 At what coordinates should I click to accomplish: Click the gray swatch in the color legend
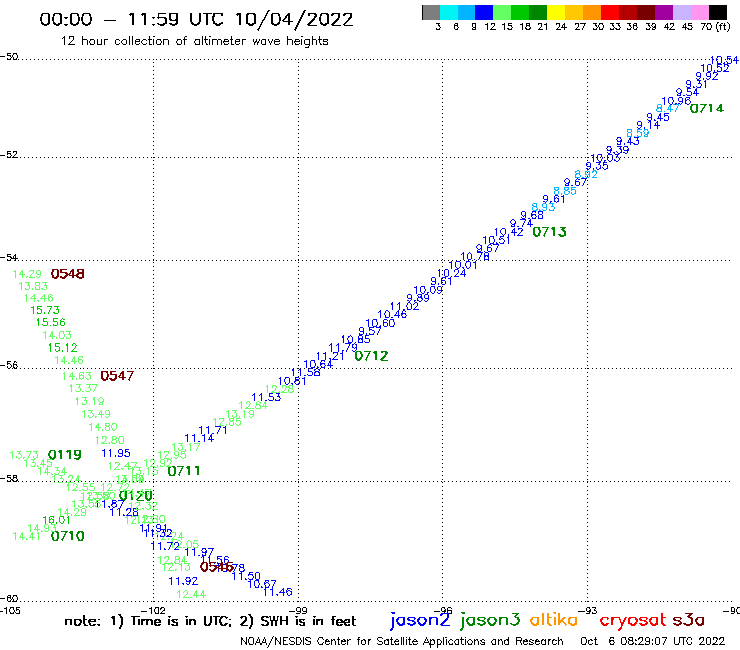431,12
